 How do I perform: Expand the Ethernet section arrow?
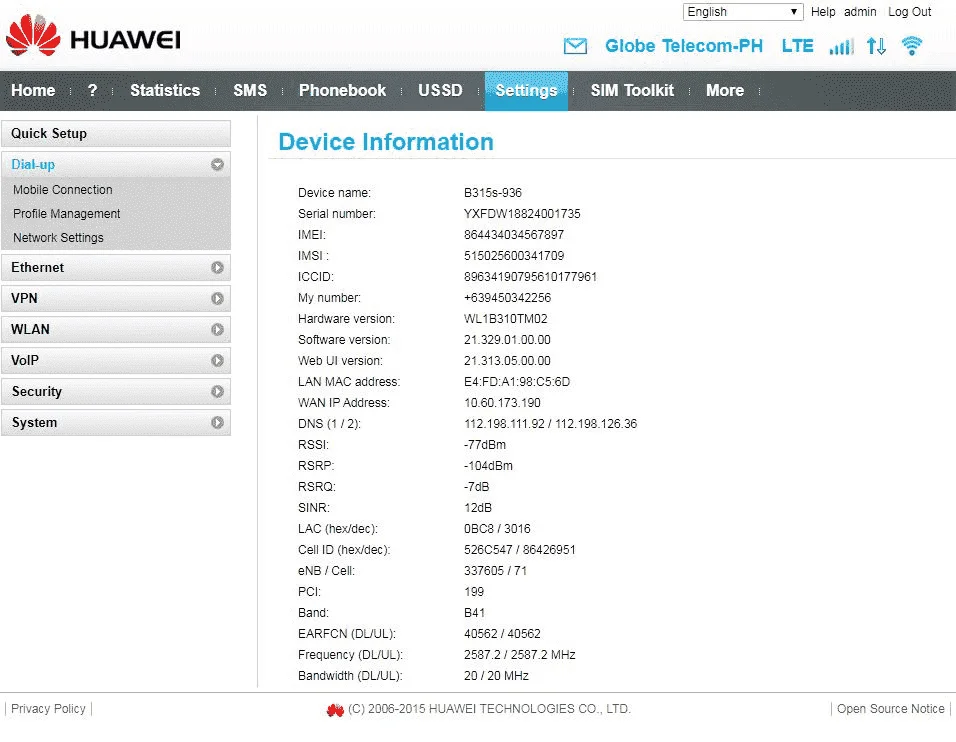[217, 268]
